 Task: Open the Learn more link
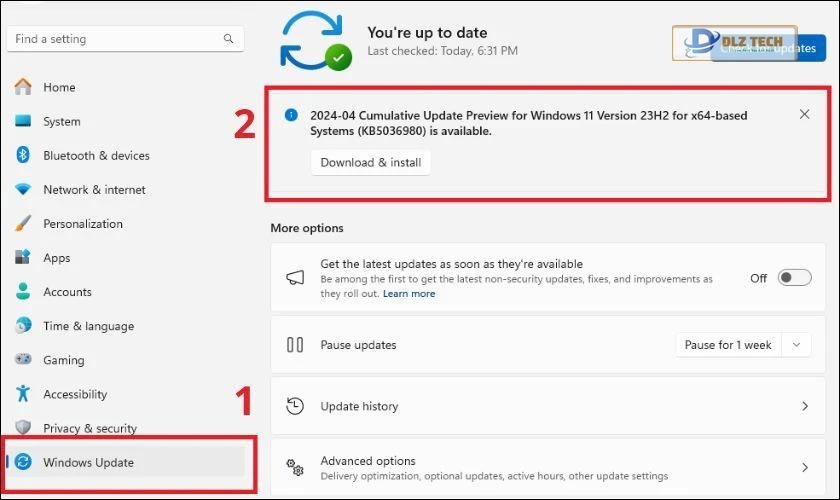409,294
